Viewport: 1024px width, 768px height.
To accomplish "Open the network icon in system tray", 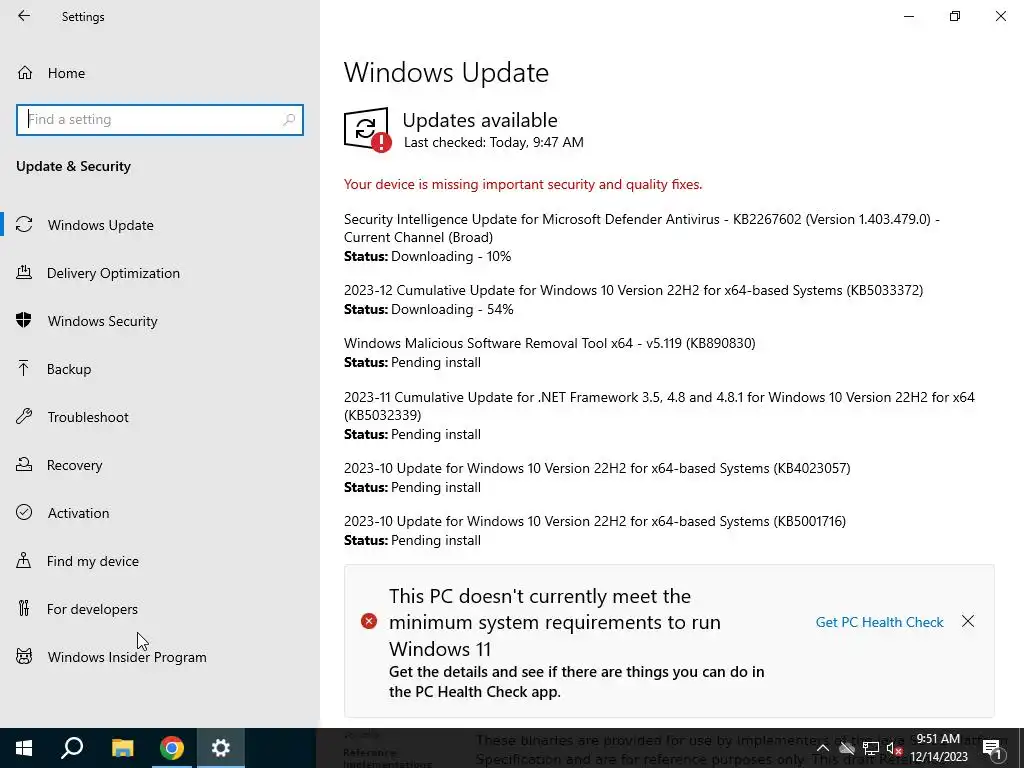I will pos(871,748).
